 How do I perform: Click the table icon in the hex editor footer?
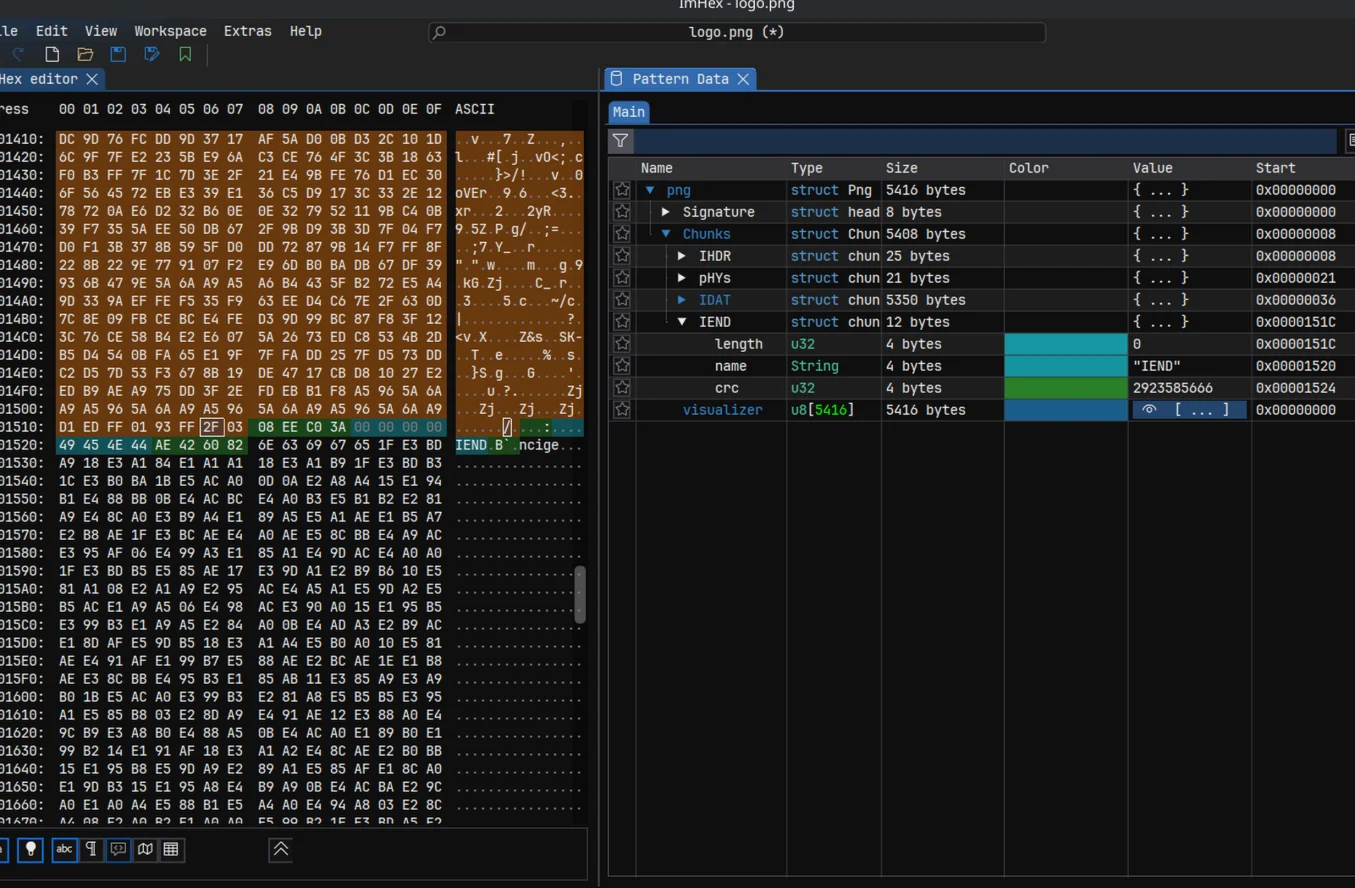point(171,849)
